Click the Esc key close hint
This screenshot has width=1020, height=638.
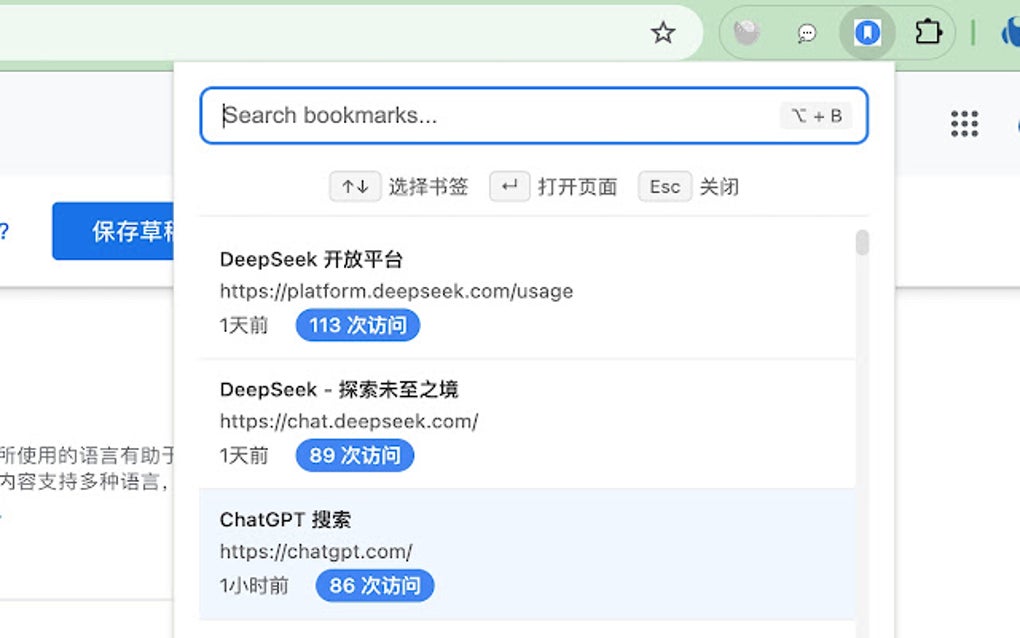coord(664,187)
